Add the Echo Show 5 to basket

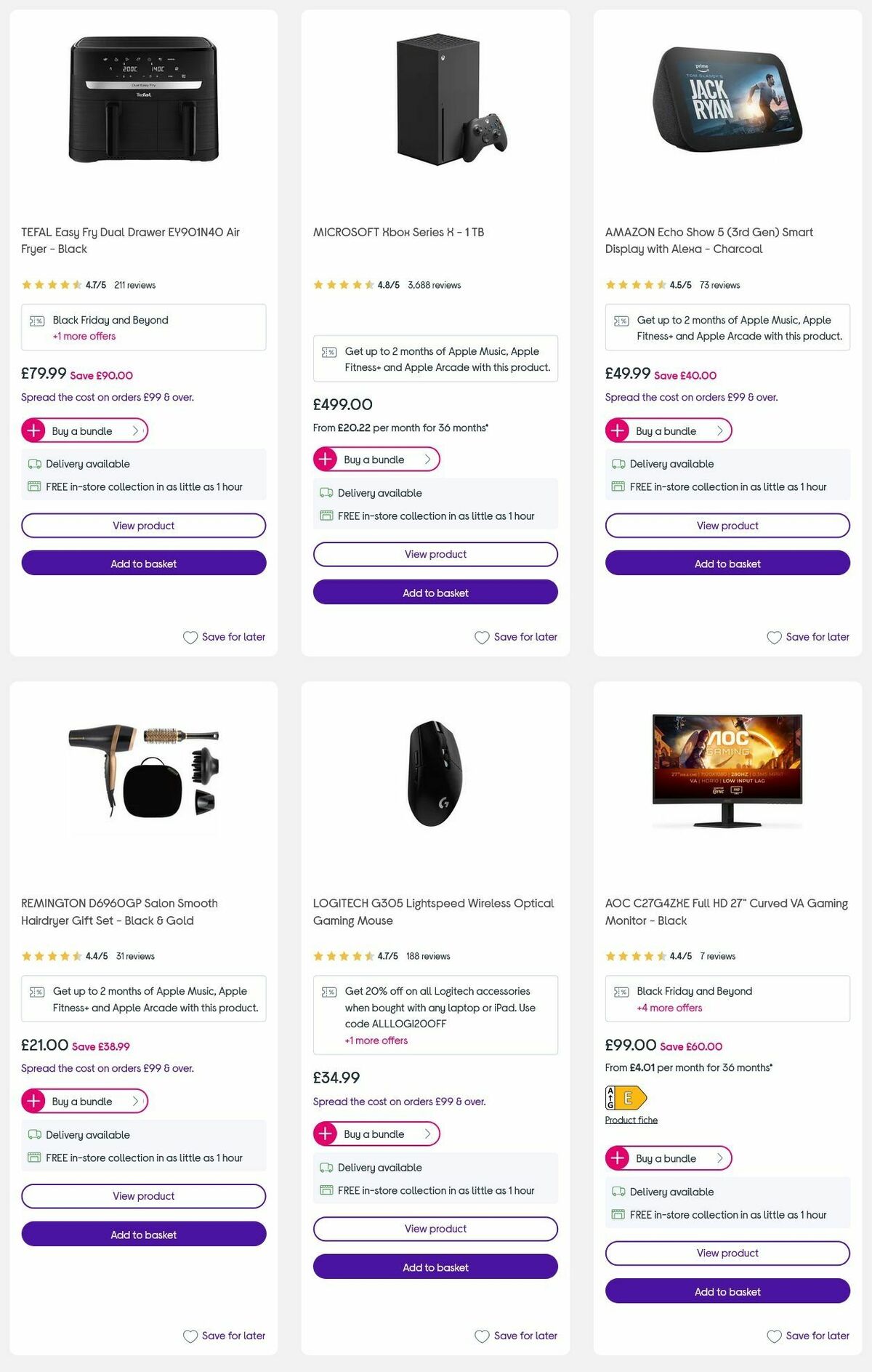click(727, 563)
